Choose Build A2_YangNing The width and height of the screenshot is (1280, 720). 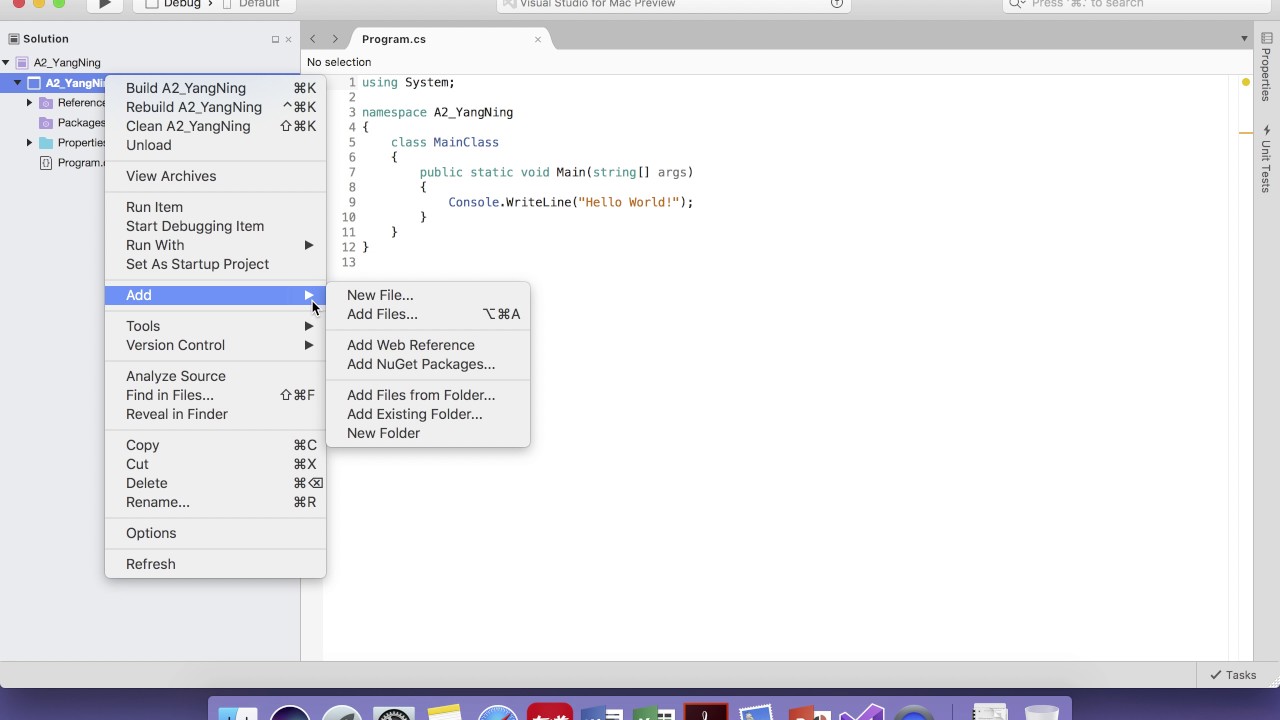pyautogui.click(x=215, y=88)
